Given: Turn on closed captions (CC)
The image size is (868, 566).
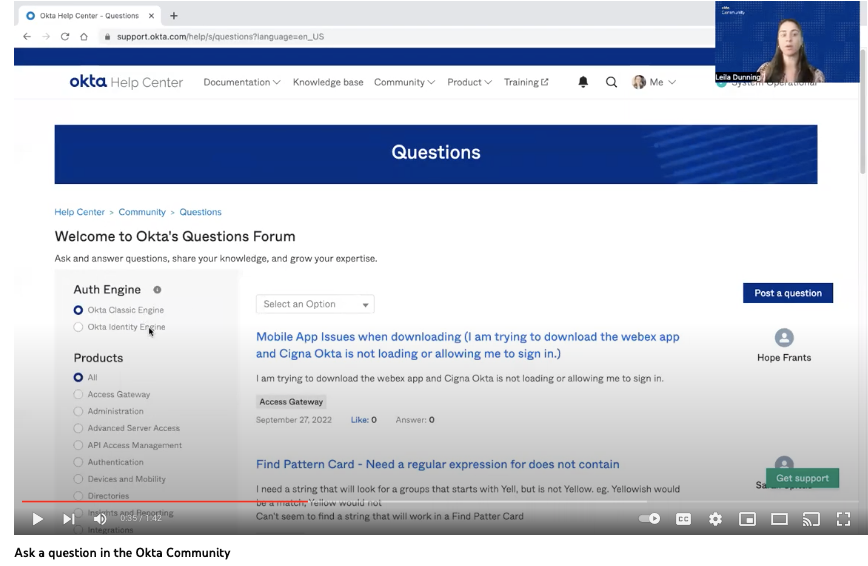Looking at the screenshot, I should click(x=683, y=519).
